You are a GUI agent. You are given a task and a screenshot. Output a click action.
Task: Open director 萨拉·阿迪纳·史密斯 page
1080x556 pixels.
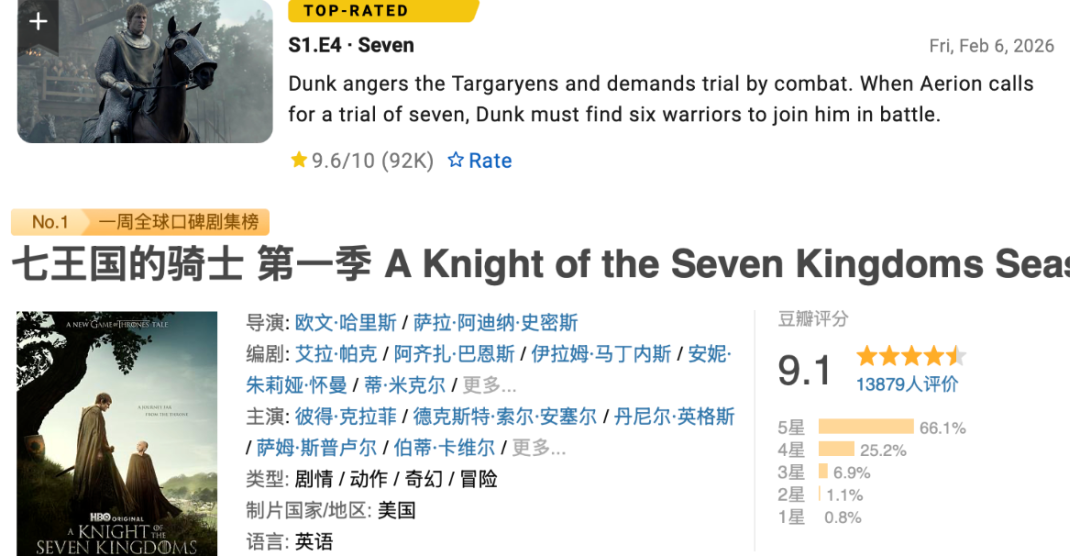[x=495, y=323]
